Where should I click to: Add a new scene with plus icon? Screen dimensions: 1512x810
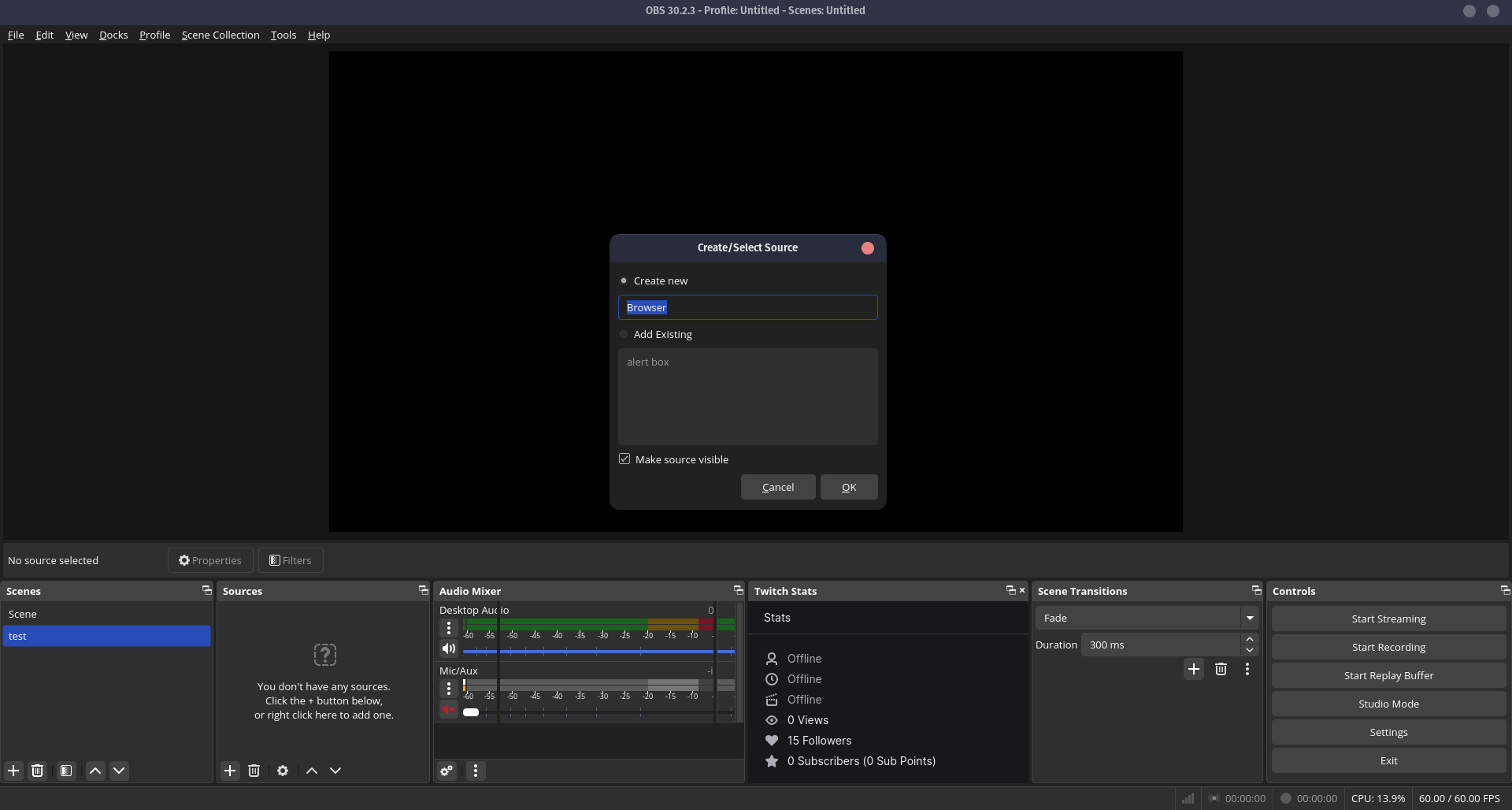[13, 771]
